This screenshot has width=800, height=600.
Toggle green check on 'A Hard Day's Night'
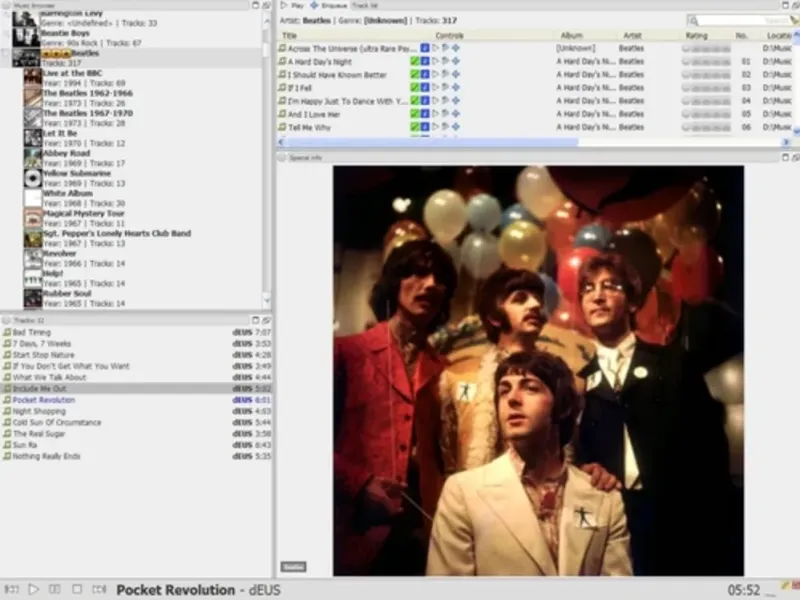coord(415,61)
